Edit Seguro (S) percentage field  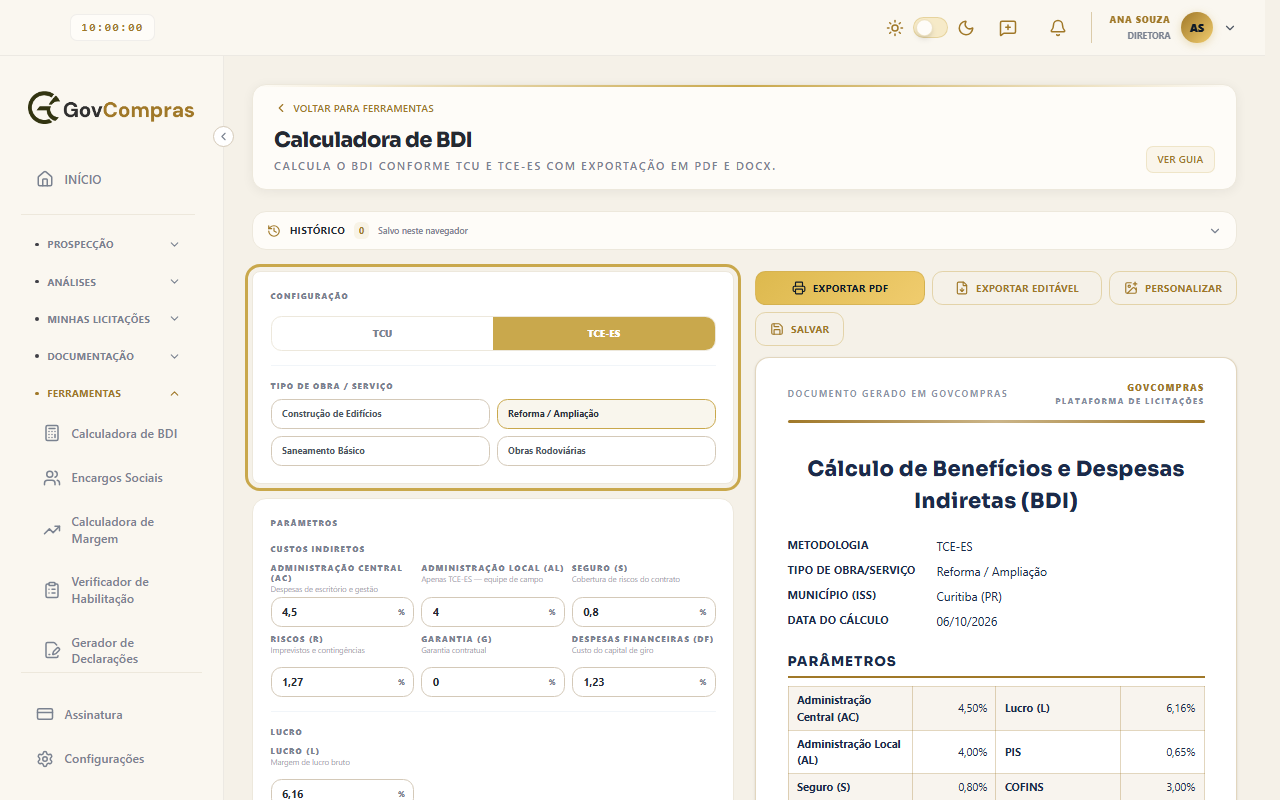[644, 612]
